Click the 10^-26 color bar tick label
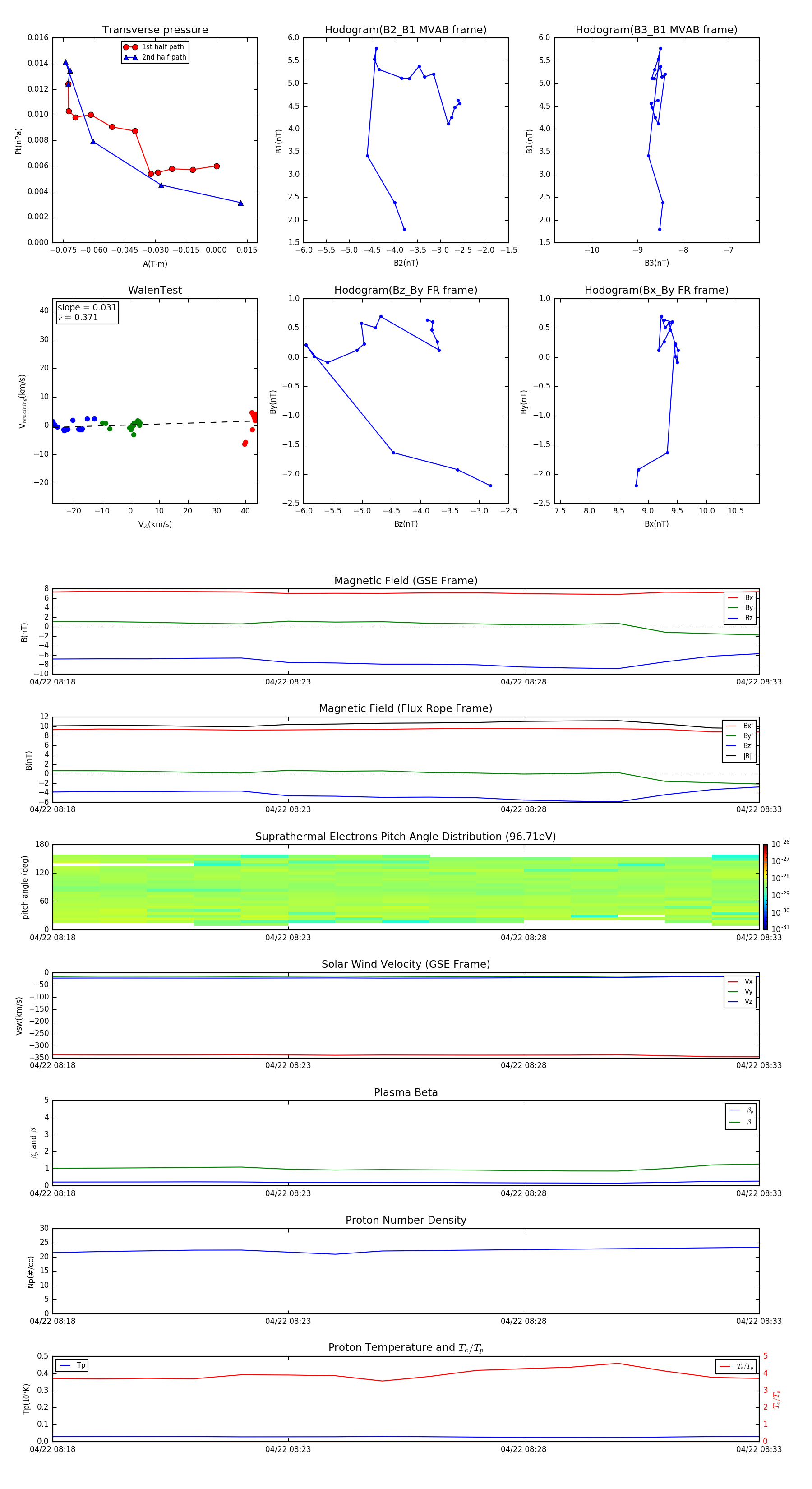 [780, 844]
